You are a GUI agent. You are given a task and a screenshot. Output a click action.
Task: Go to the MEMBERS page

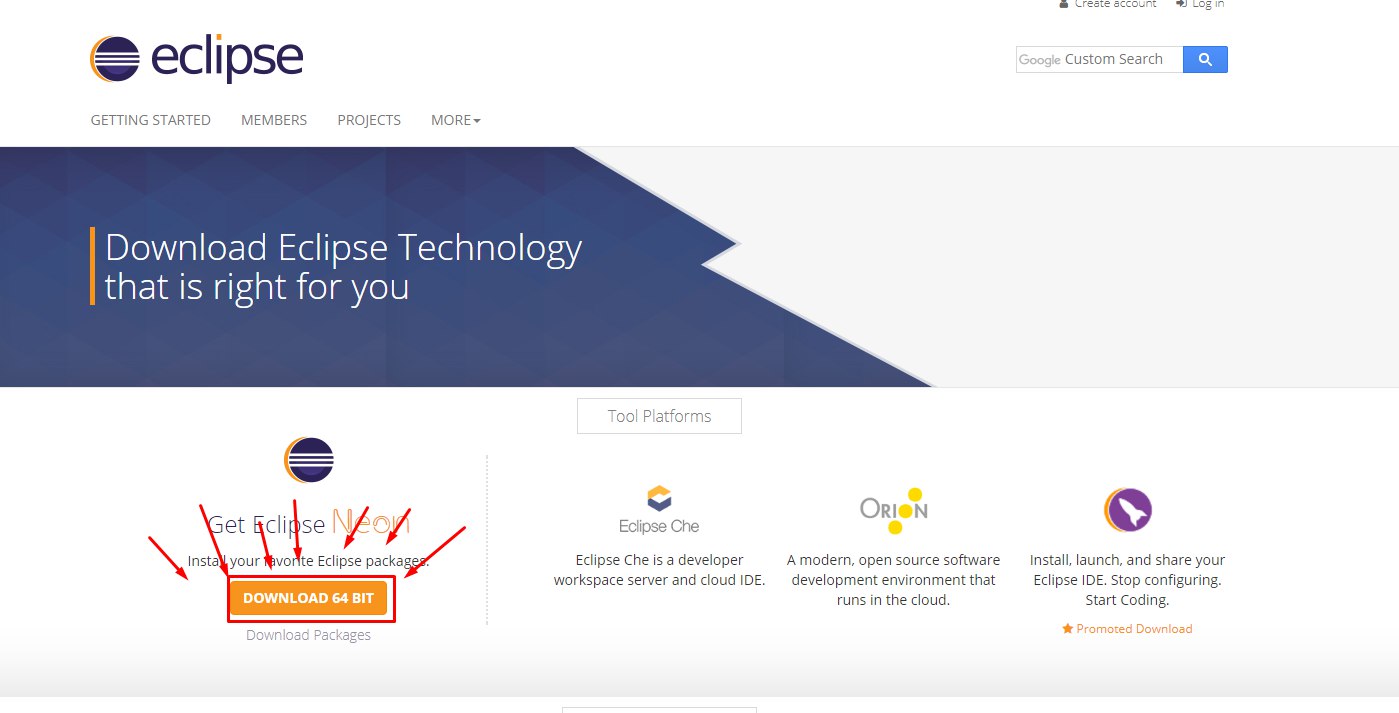[274, 120]
